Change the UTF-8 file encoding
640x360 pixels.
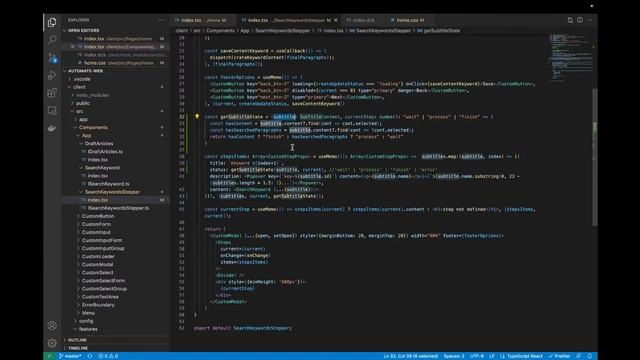click(x=476, y=356)
